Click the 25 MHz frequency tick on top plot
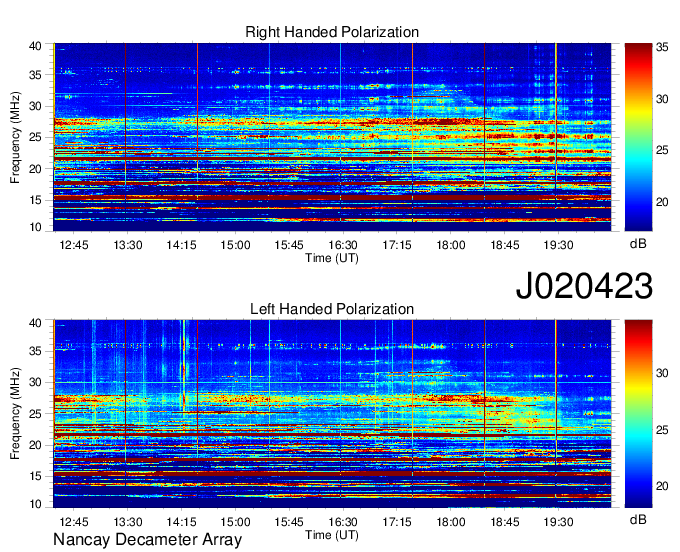Image resolution: width=680 pixels, height=552 pixels. (x=36, y=137)
